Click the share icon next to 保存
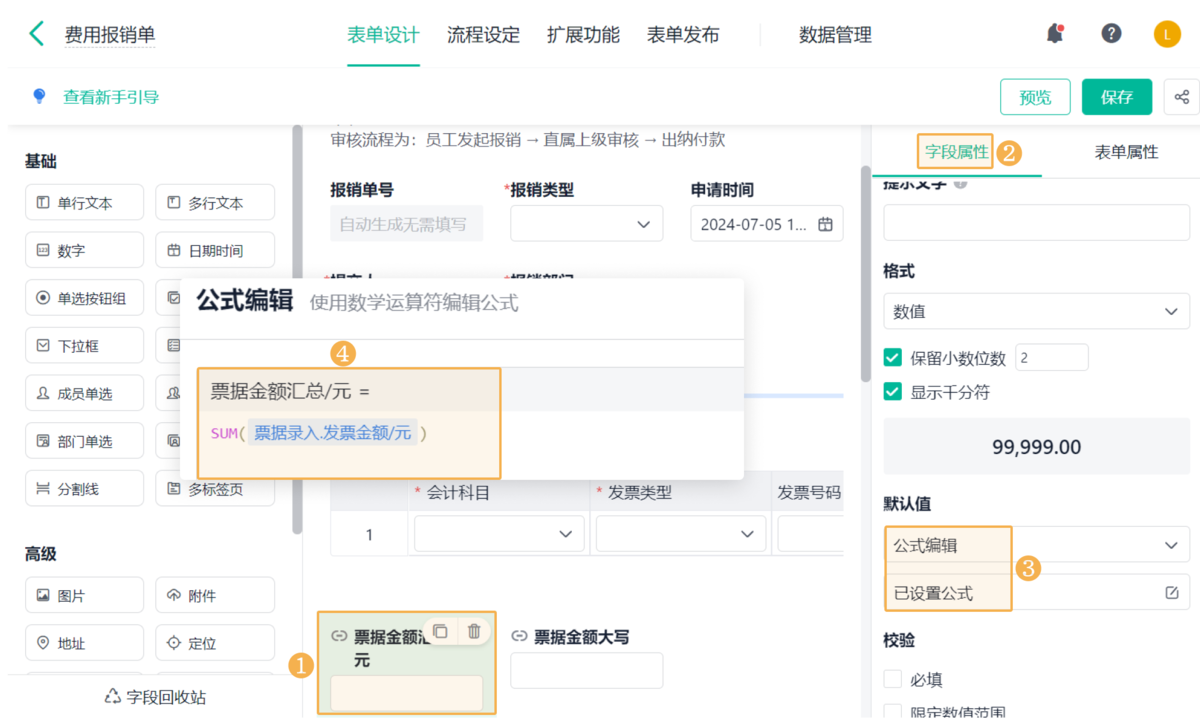The image size is (1200, 718). 1181,97
